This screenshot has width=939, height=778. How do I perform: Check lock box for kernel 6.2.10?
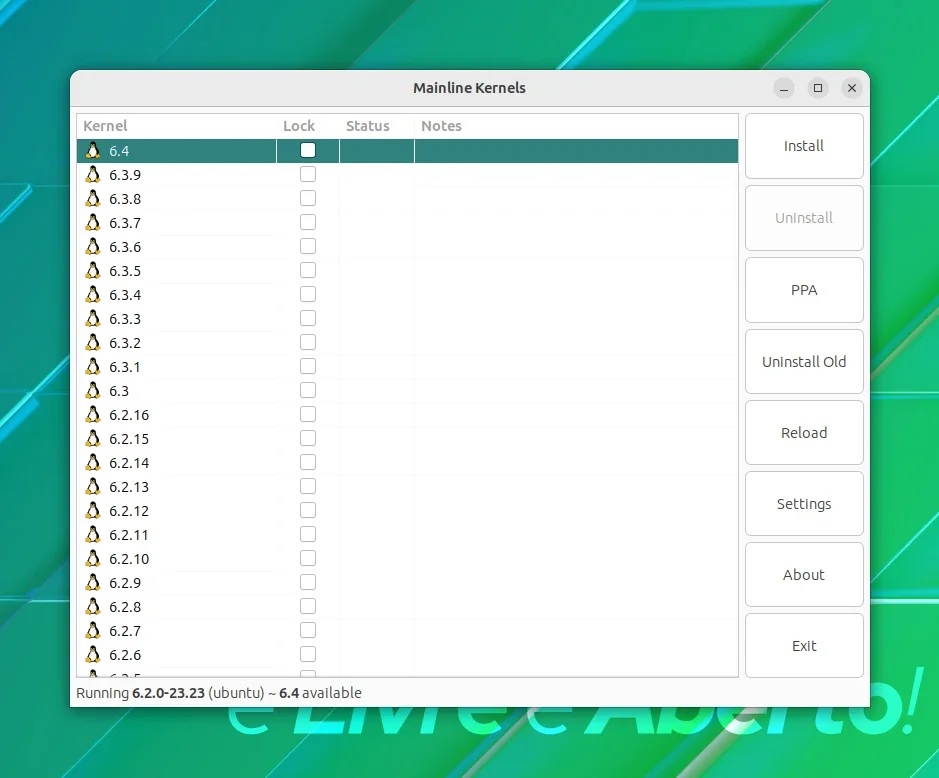pyautogui.click(x=308, y=557)
